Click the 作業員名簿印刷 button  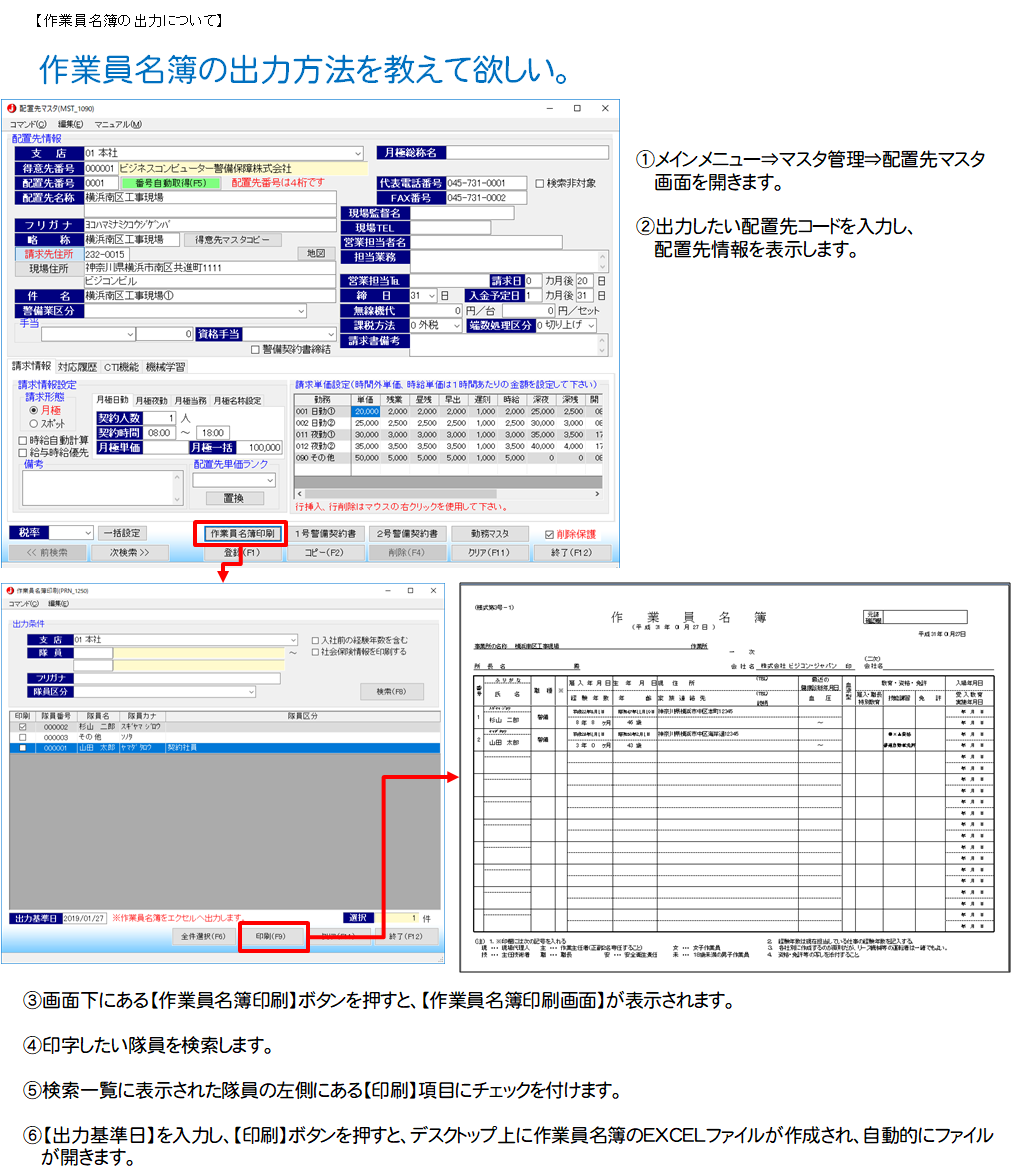pos(241,534)
